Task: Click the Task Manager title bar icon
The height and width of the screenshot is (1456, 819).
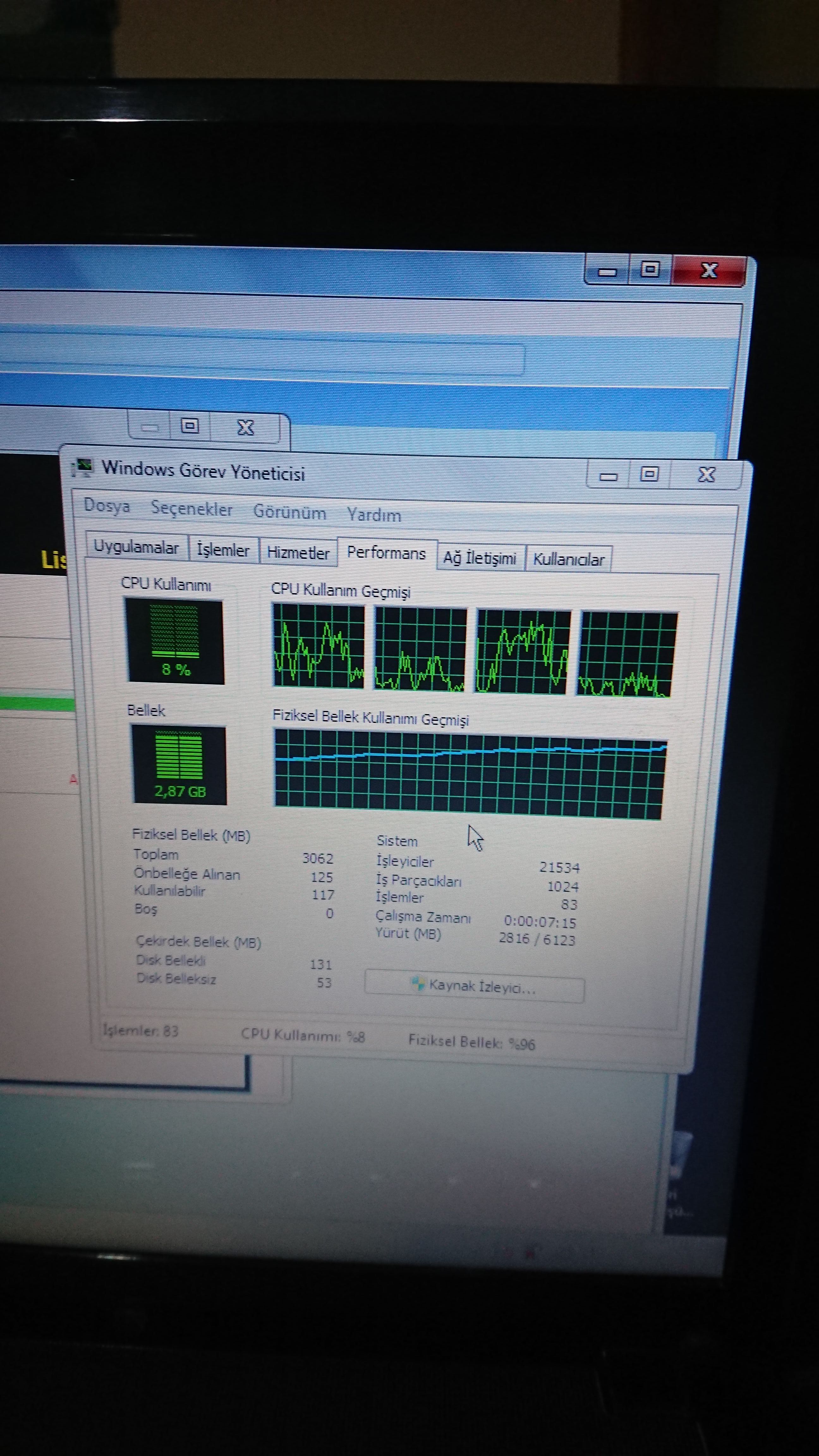Action: [x=82, y=467]
